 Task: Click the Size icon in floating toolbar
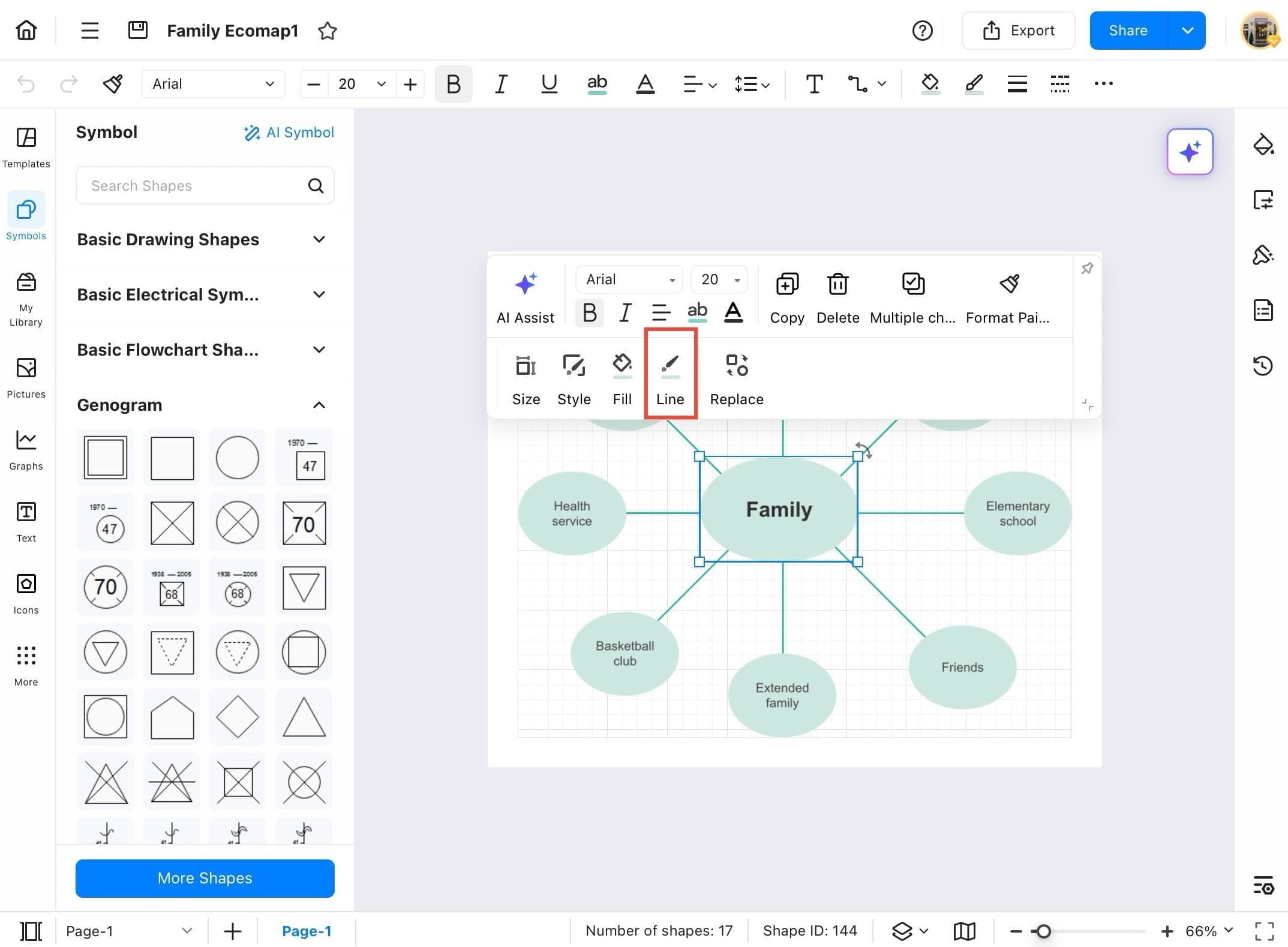coord(526,365)
